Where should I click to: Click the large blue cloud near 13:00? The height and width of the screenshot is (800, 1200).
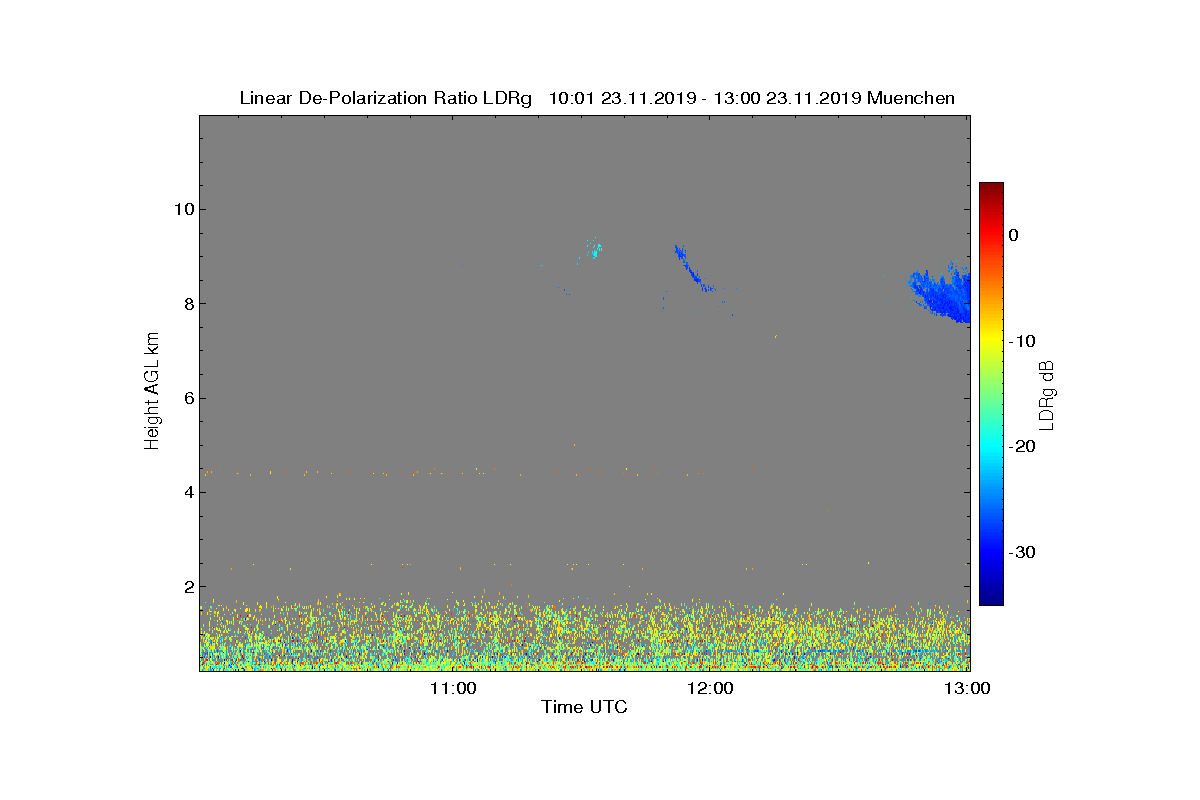[x=942, y=295]
